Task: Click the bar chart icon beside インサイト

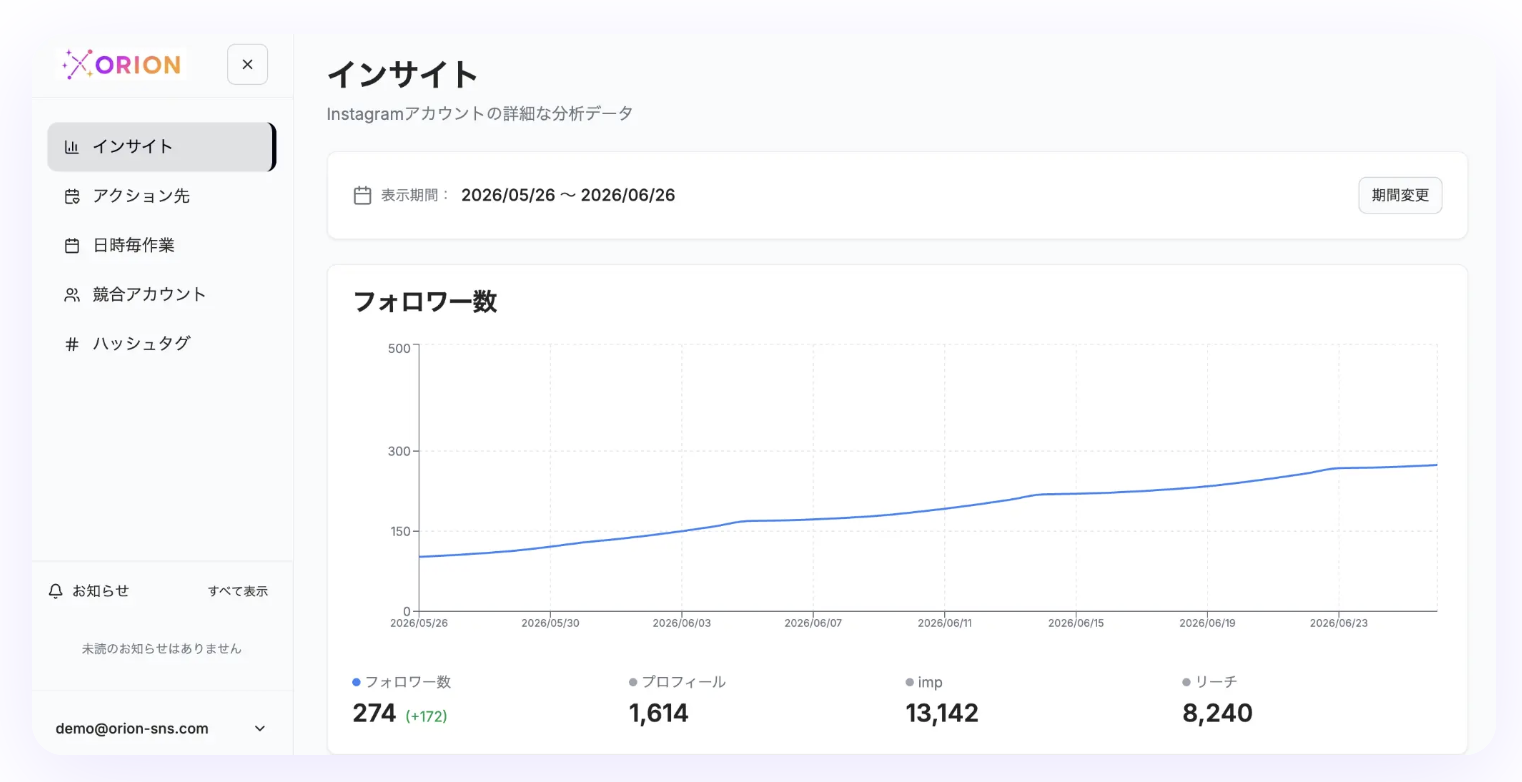Action: click(72, 147)
